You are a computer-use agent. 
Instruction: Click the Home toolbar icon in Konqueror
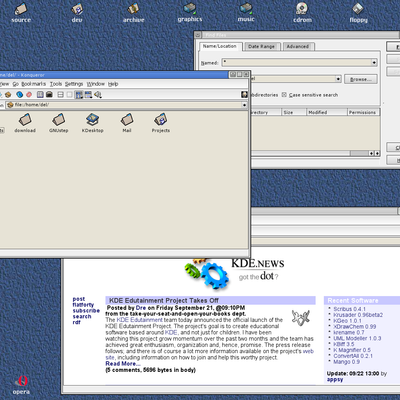click(8, 95)
